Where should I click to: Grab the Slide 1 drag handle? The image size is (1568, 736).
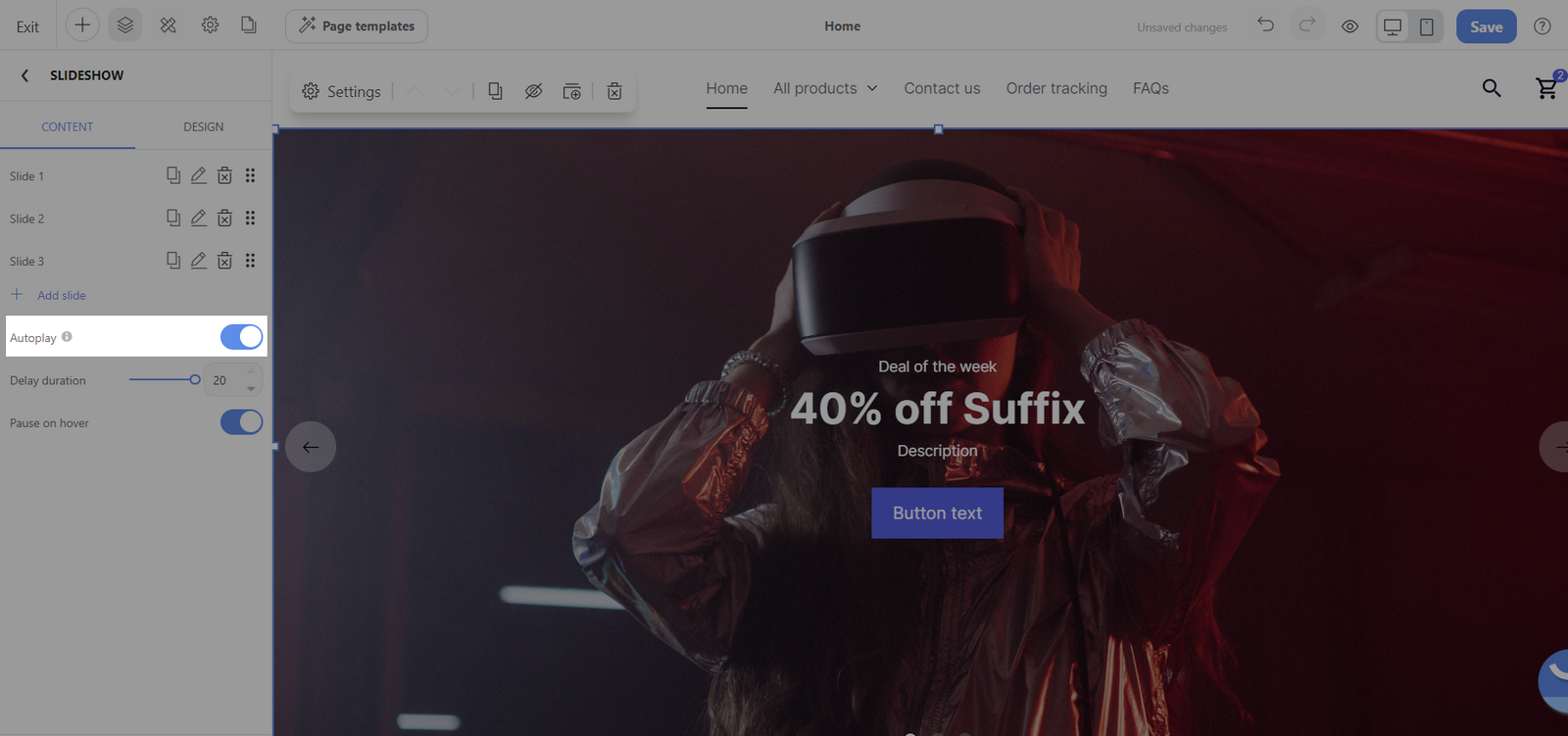click(x=250, y=175)
